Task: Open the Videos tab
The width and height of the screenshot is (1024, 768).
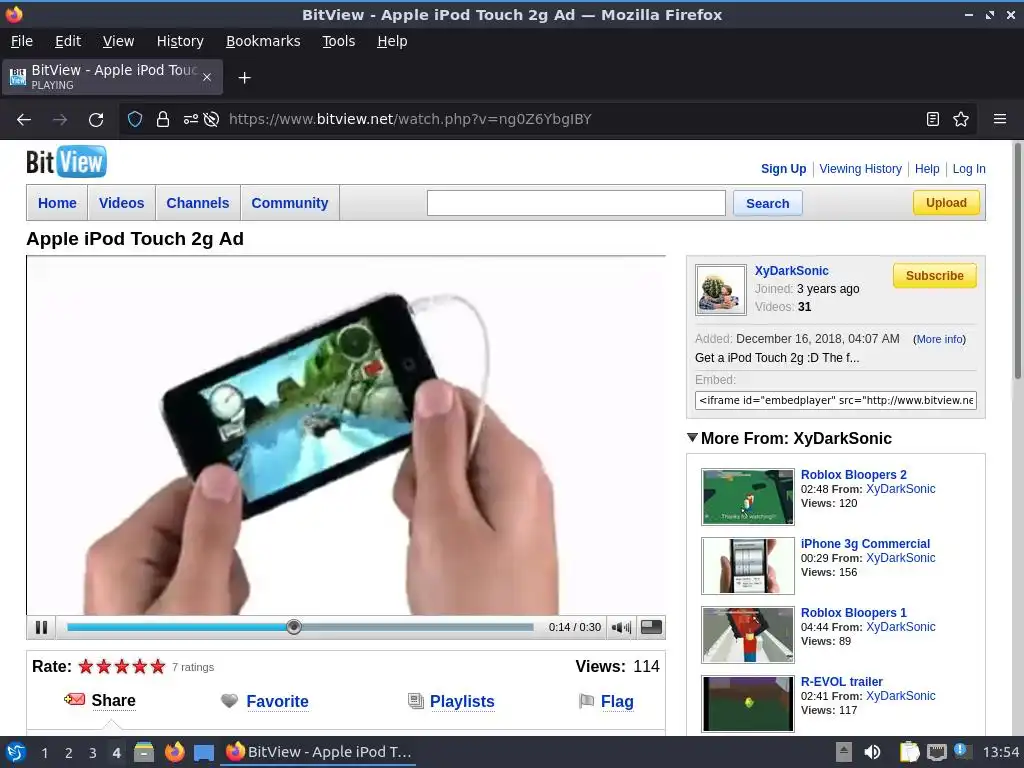Action: [121, 203]
